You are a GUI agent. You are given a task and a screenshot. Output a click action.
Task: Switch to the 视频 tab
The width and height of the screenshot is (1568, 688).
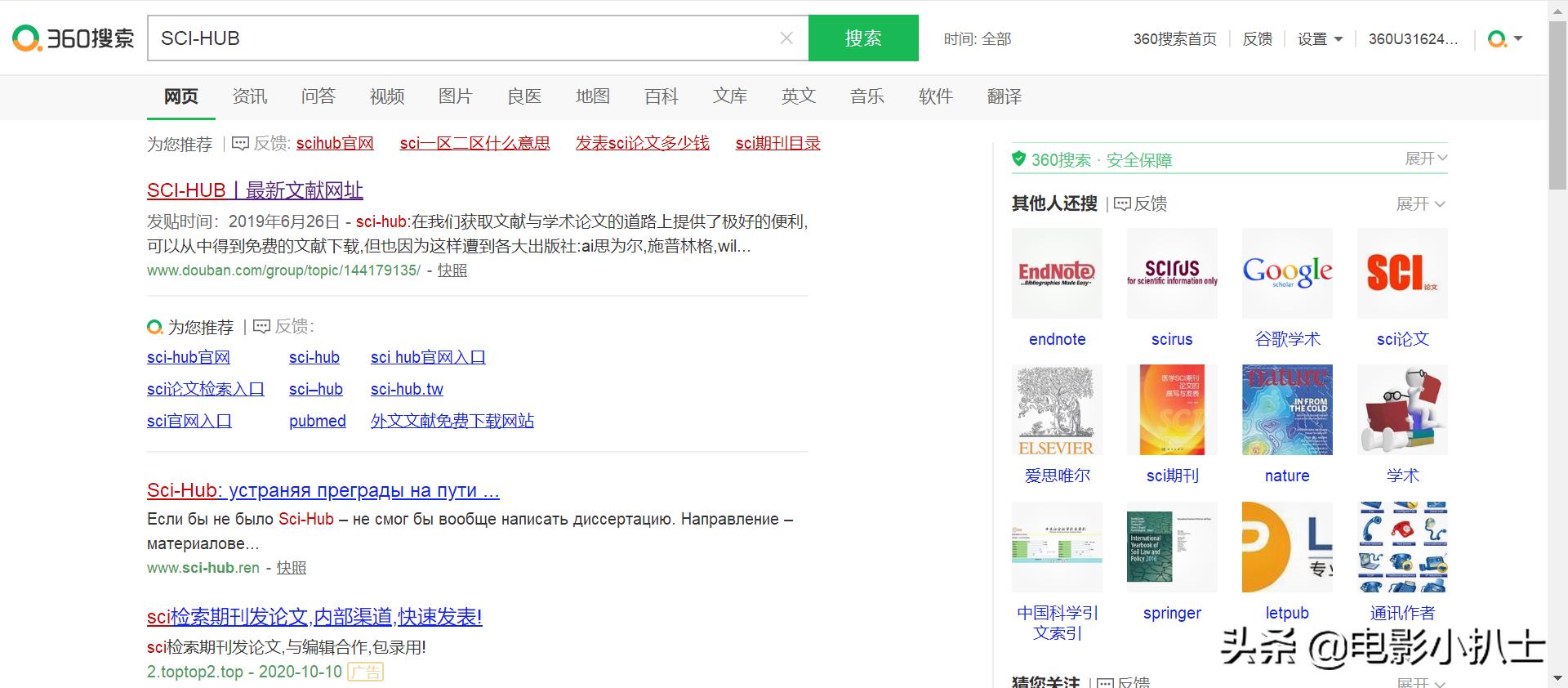(x=387, y=96)
